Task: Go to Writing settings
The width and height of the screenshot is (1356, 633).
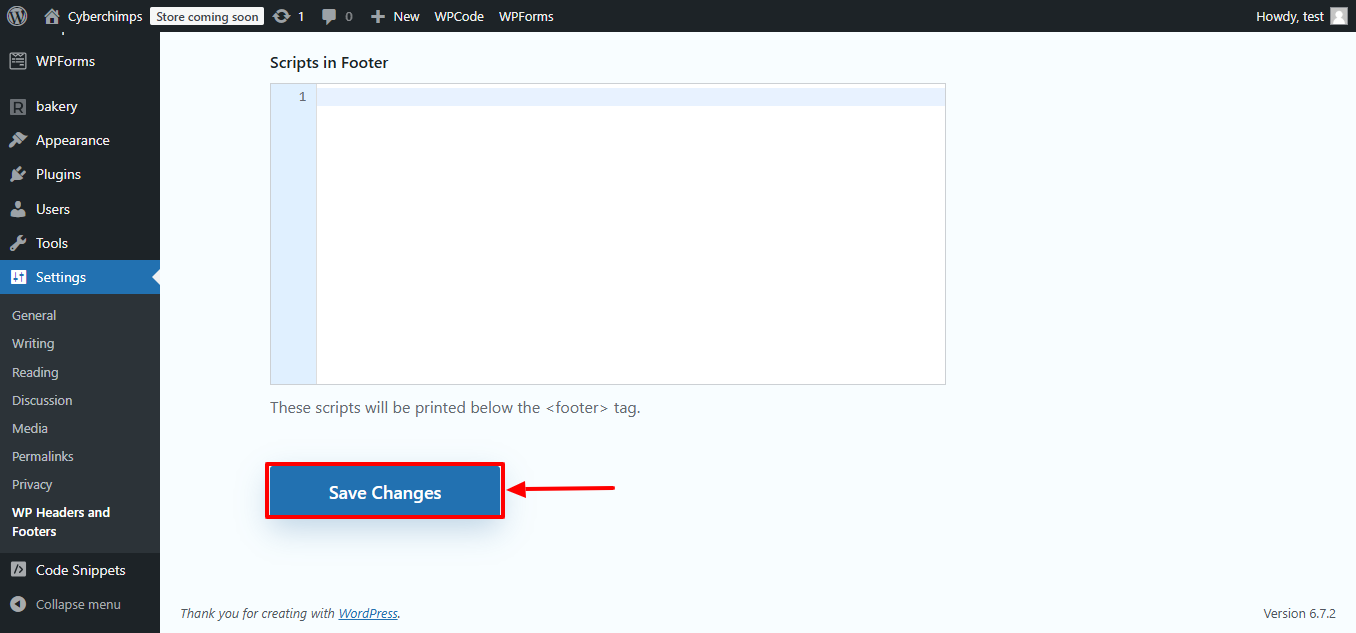Action: click(33, 343)
